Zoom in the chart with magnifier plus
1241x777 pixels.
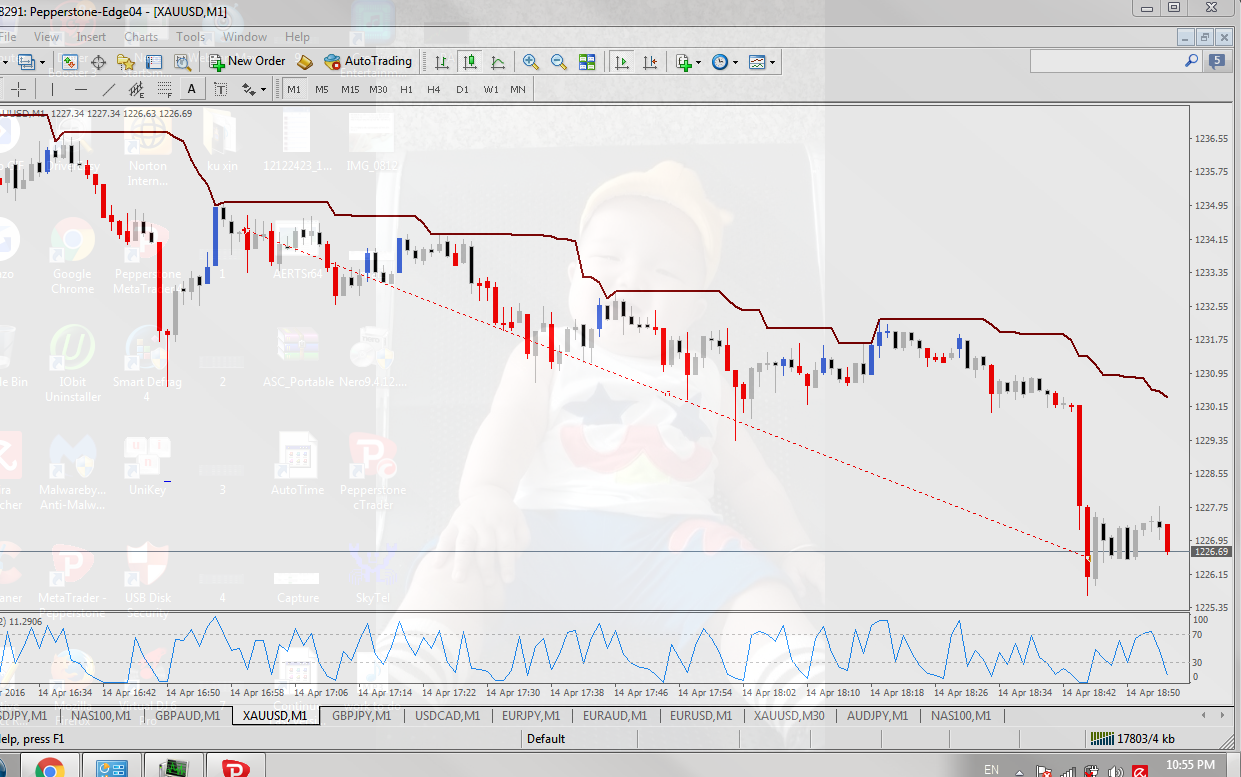[x=531, y=62]
